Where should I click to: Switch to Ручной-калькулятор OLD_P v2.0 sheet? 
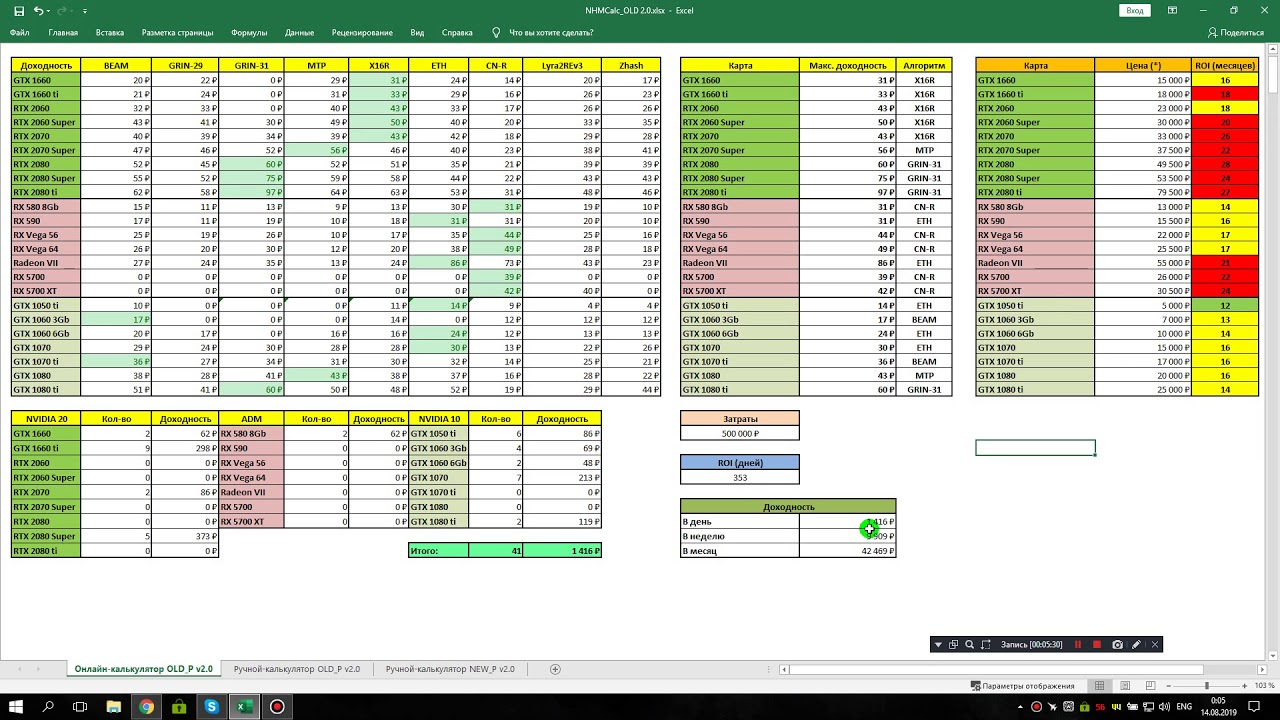tap(296, 669)
